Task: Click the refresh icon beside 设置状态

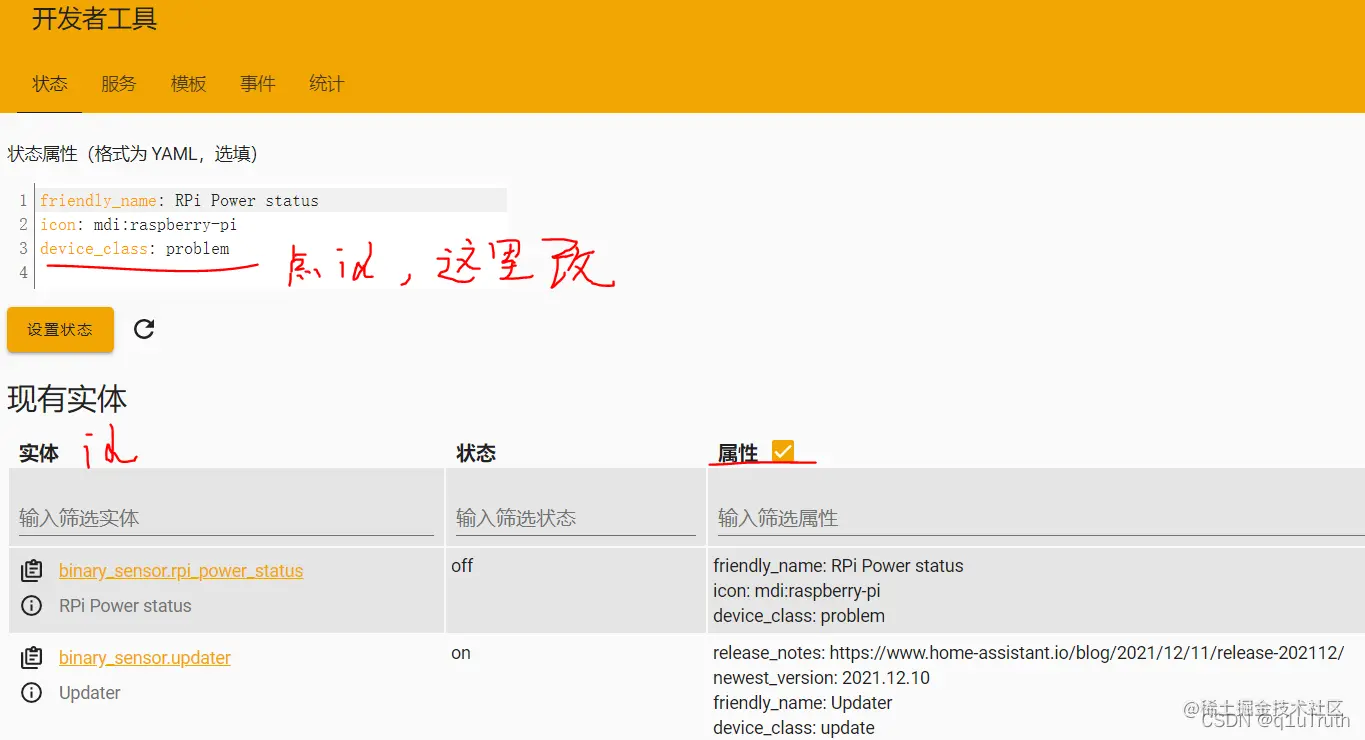Action: click(x=144, y=329)
